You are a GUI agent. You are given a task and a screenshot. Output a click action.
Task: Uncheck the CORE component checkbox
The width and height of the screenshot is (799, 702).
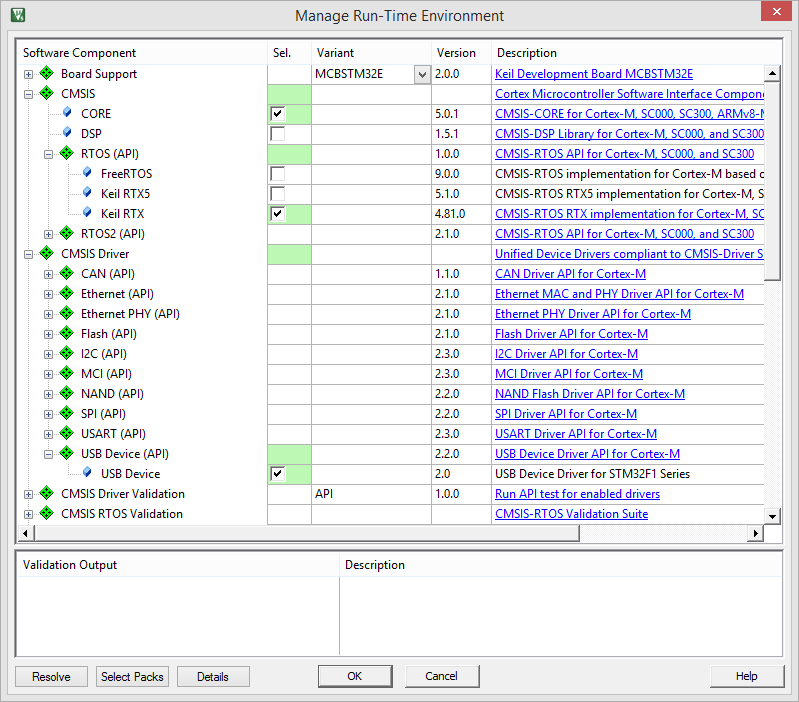(x=278, y=114)
